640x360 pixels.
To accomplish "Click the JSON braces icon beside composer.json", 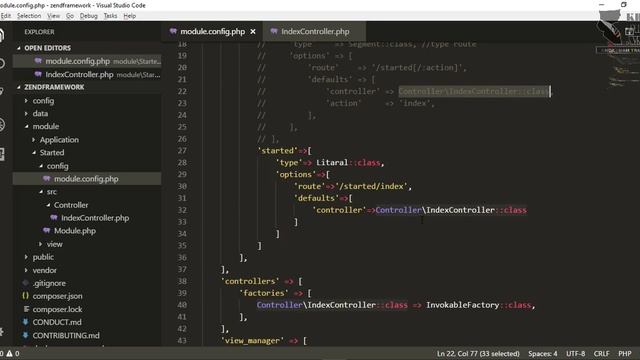I will point(25,296).
